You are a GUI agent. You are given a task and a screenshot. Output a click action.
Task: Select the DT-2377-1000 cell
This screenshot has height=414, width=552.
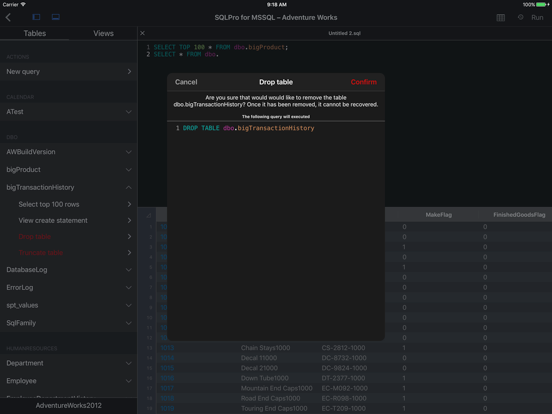(343, 378)
